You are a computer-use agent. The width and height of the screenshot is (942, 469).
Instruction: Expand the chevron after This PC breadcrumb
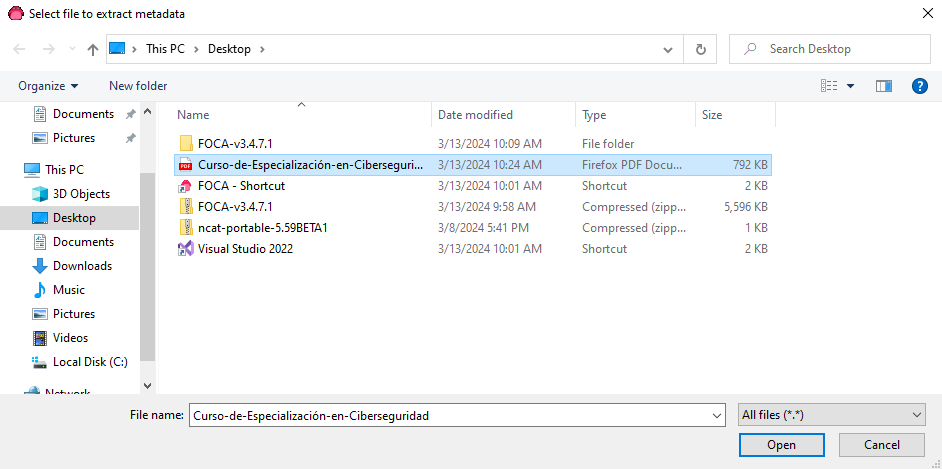196,49
